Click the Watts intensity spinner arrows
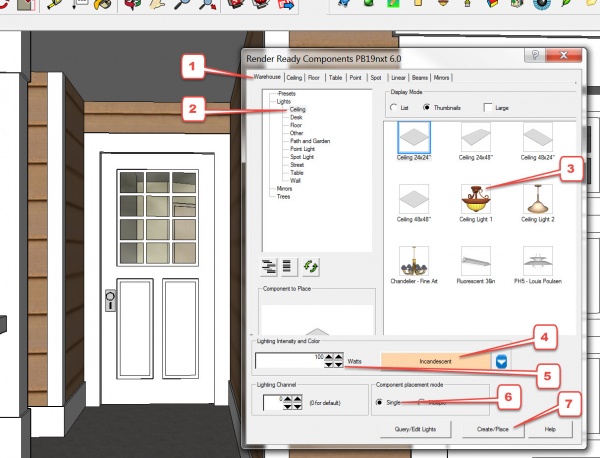Viewport: 600px width, 458px height. (338, 360)
